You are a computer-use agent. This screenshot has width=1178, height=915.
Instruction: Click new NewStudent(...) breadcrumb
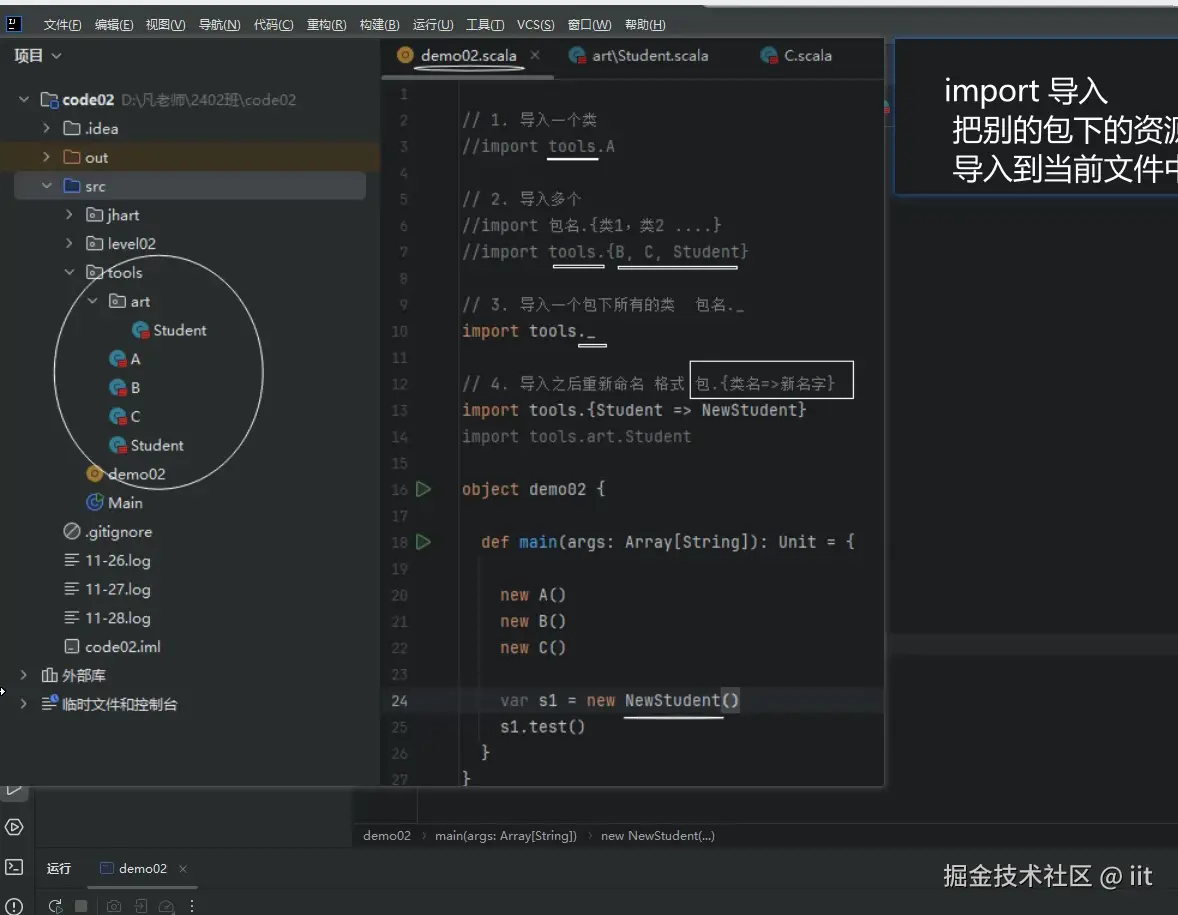(658, 835)
